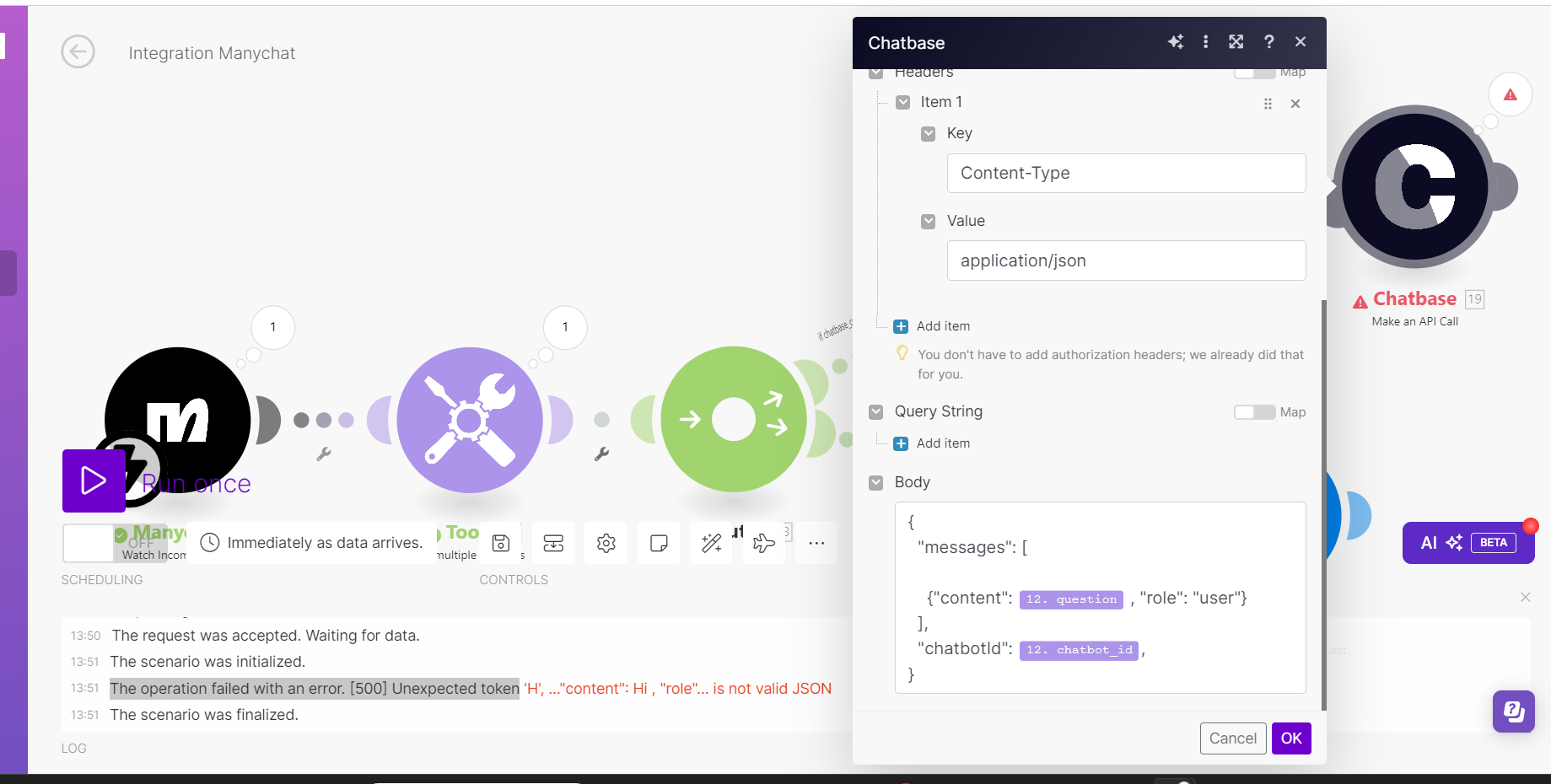Expand the Chatbase panel to full screen
This screenshot has width=1551, height=784.
(x=1236, y=42)
